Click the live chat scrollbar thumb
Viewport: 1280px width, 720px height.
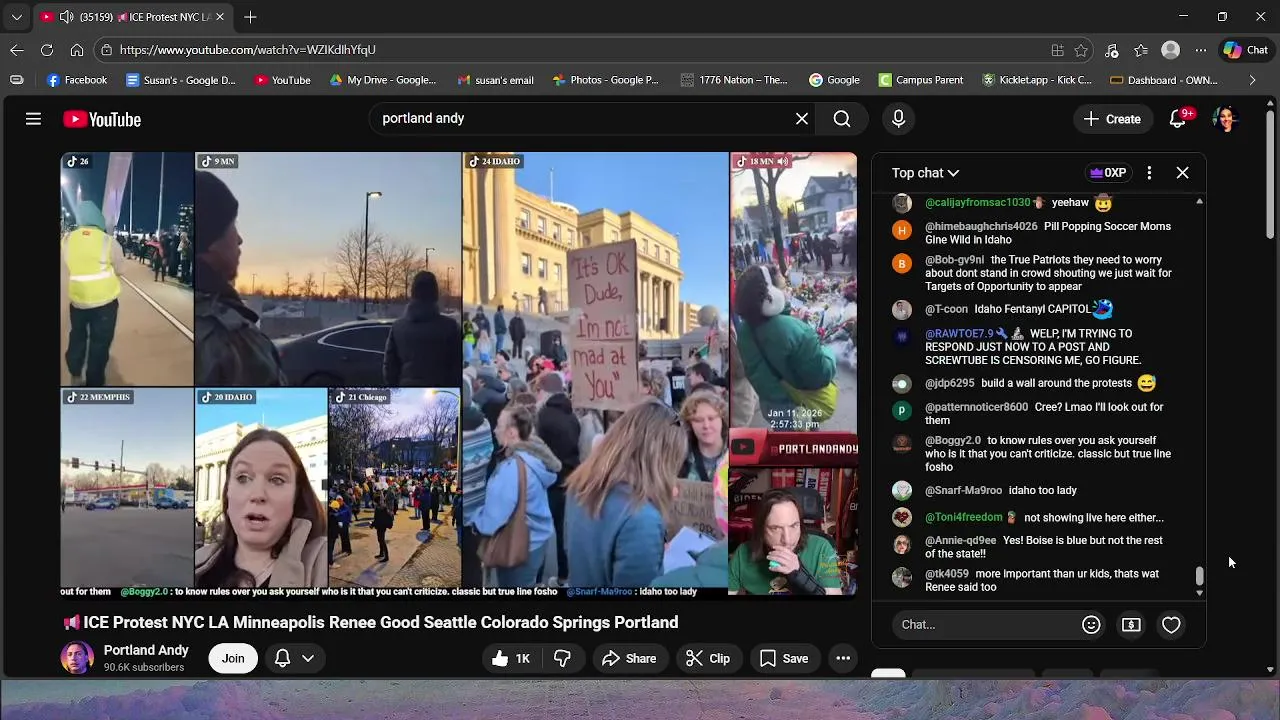[1199, 576]
